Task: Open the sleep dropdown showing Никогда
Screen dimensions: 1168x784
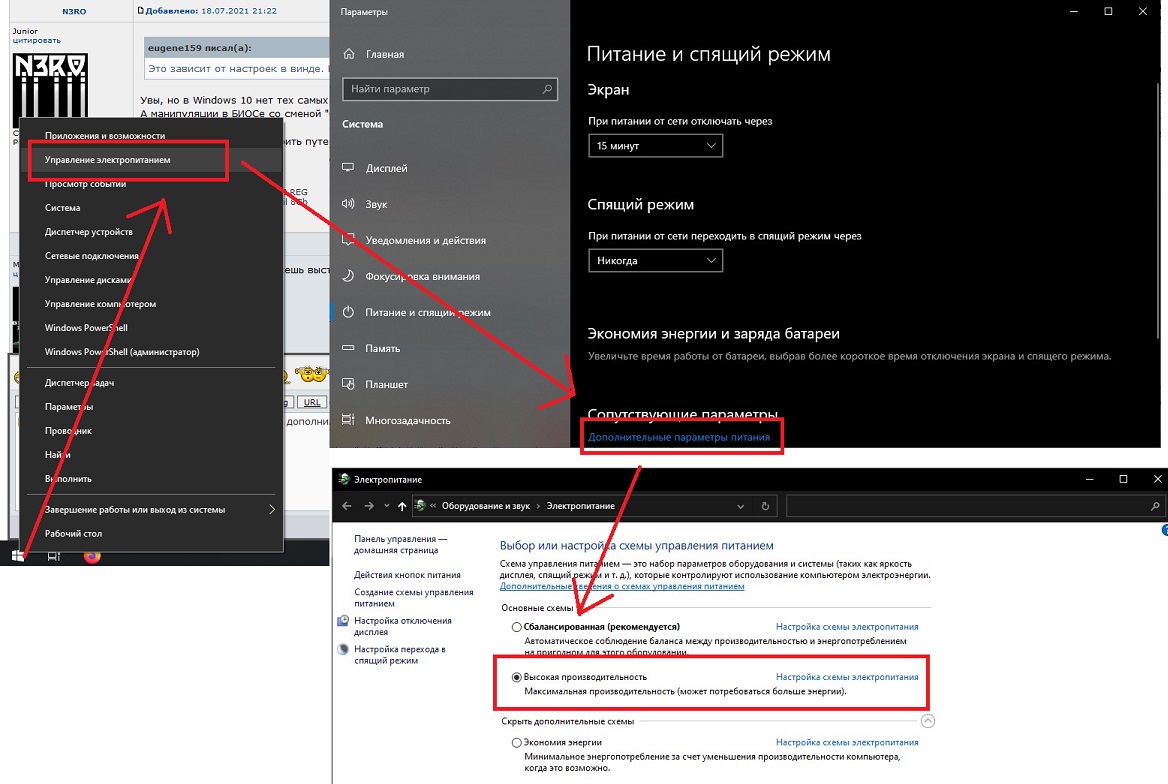Action: [656, 260]
